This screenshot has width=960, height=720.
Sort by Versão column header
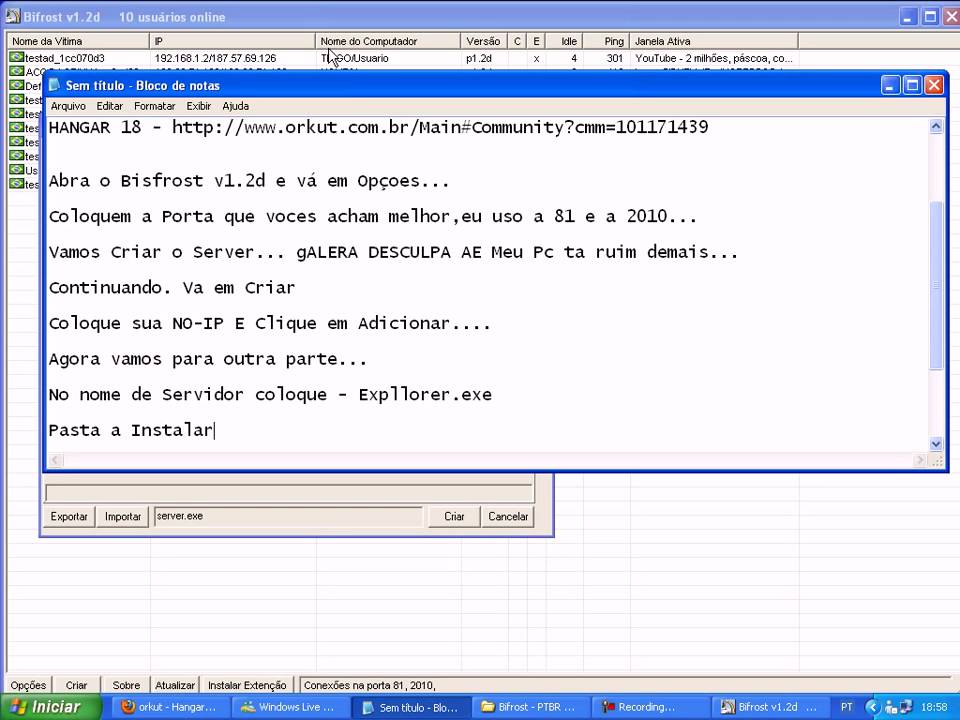(484, 41)
